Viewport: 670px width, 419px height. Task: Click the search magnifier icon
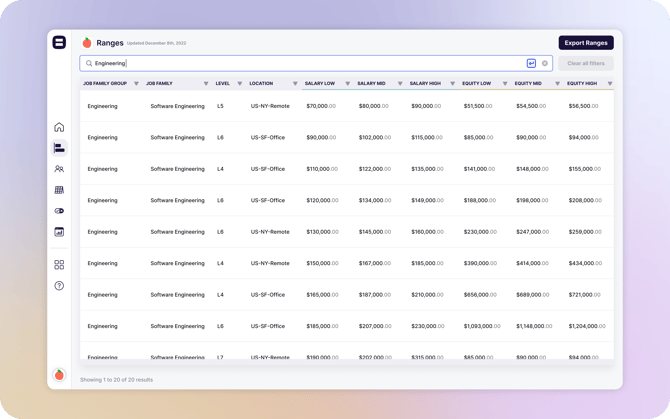(x=89, y=63)
